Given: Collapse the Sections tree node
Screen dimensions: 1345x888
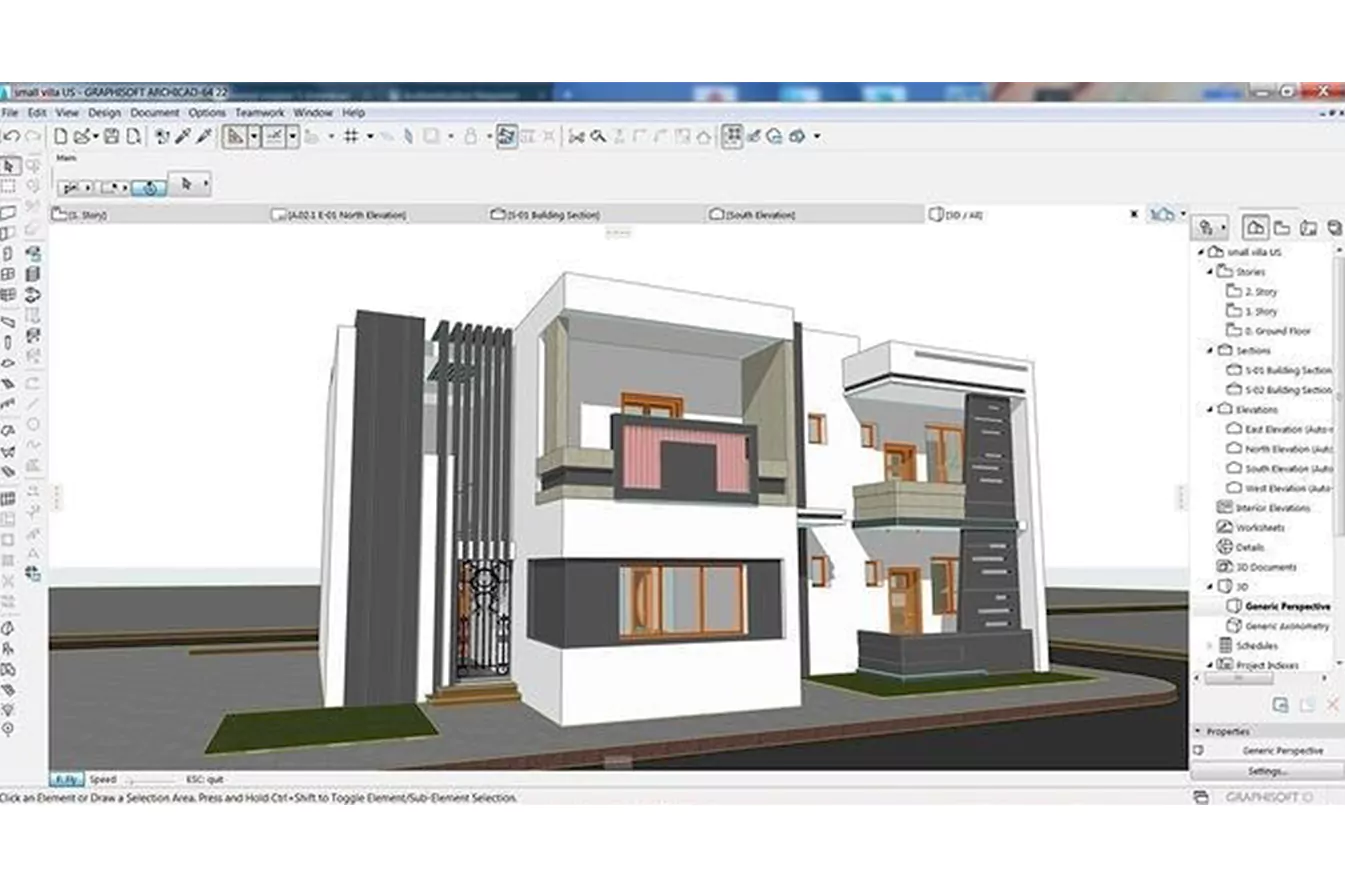Looking at the screenshot, I should point(1211,350).
